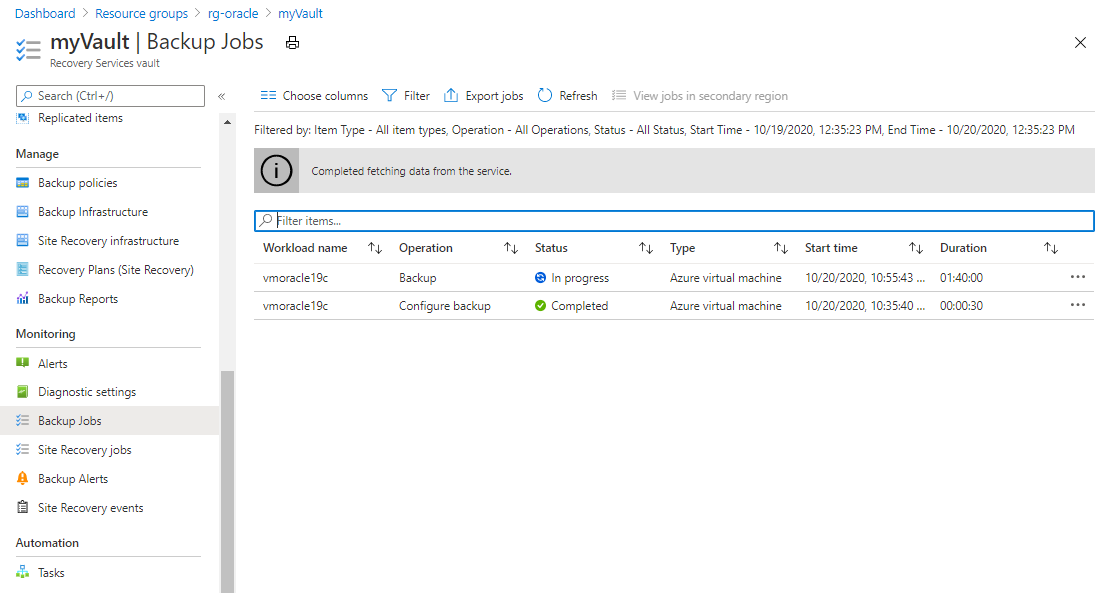Sort jobs by Start time column
The width and height of the screenshot is (1103, 593).
(x=915, y=248)
